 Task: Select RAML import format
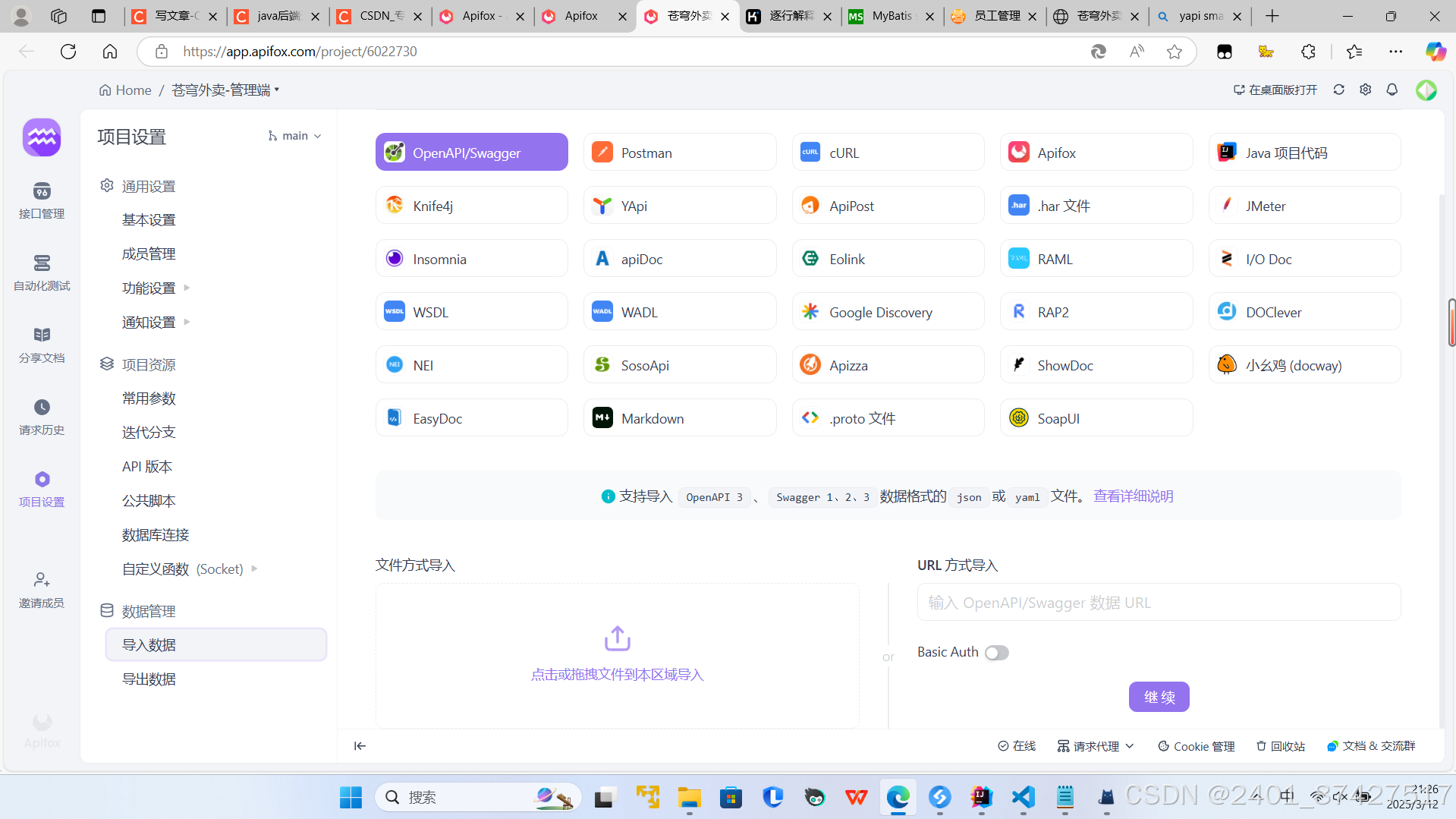tap(1096, 259)
